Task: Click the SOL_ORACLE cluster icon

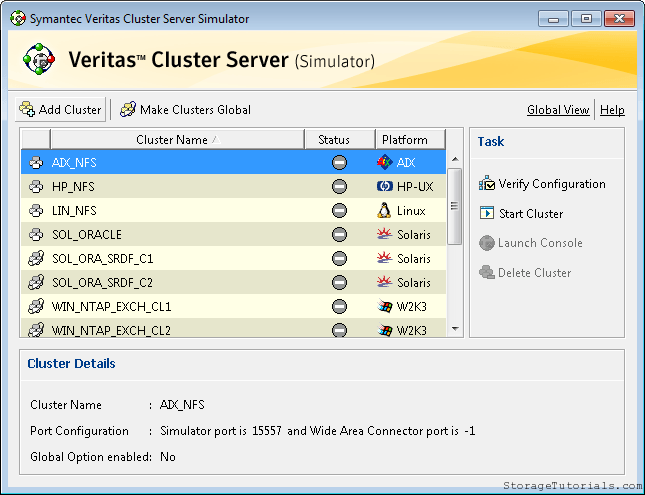Action: tap(36, 235)
